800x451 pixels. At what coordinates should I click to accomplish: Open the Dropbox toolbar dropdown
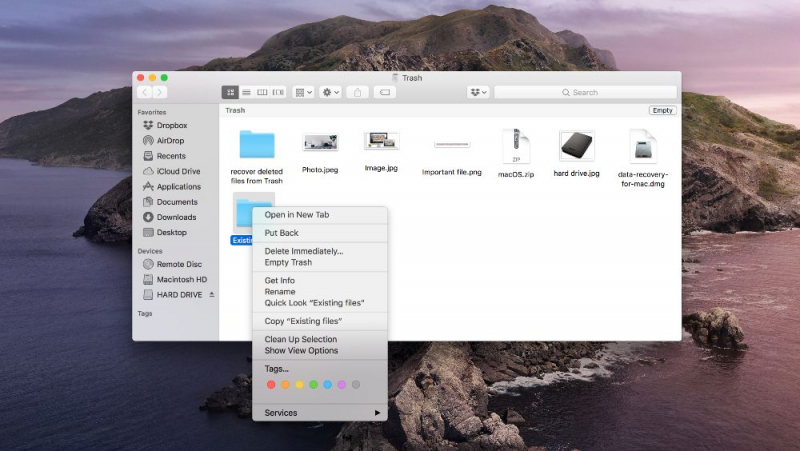pos(478,92)
